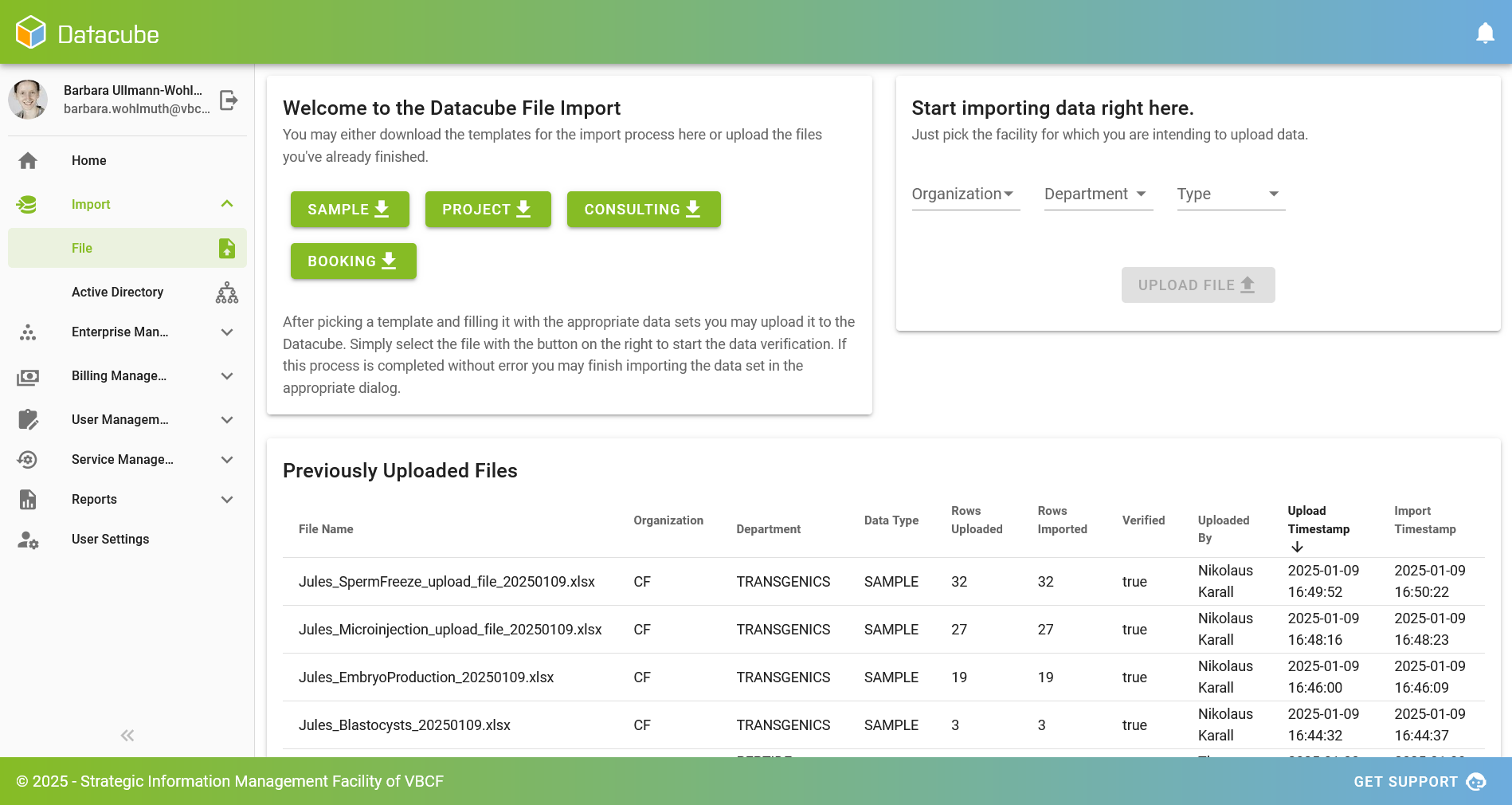Open the Enterprise Management menu entry

tap(119, 332)
